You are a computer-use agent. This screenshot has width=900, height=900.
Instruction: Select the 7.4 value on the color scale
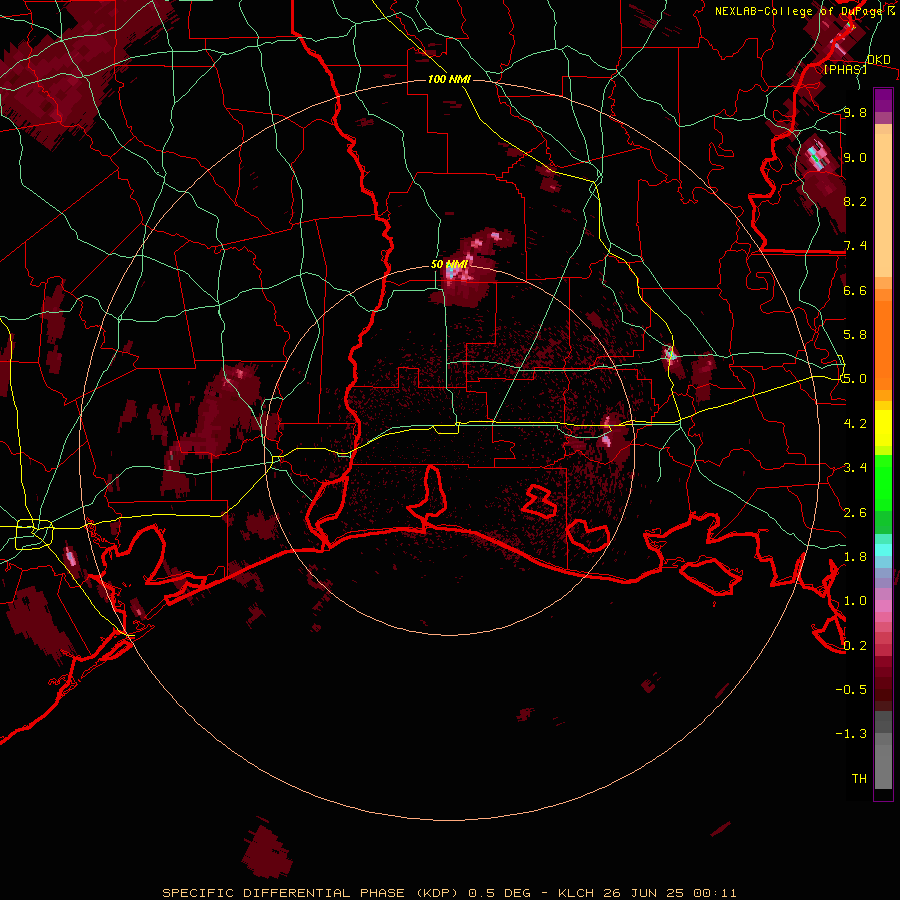coord(855,246)
